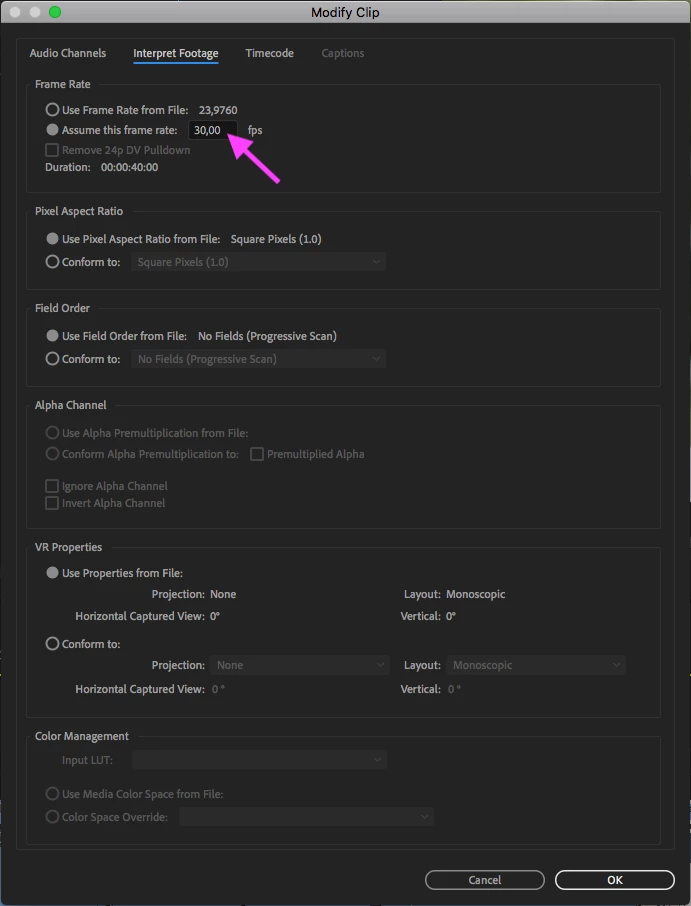
Task: Click the green zoom window button
Action: [55, 12]
